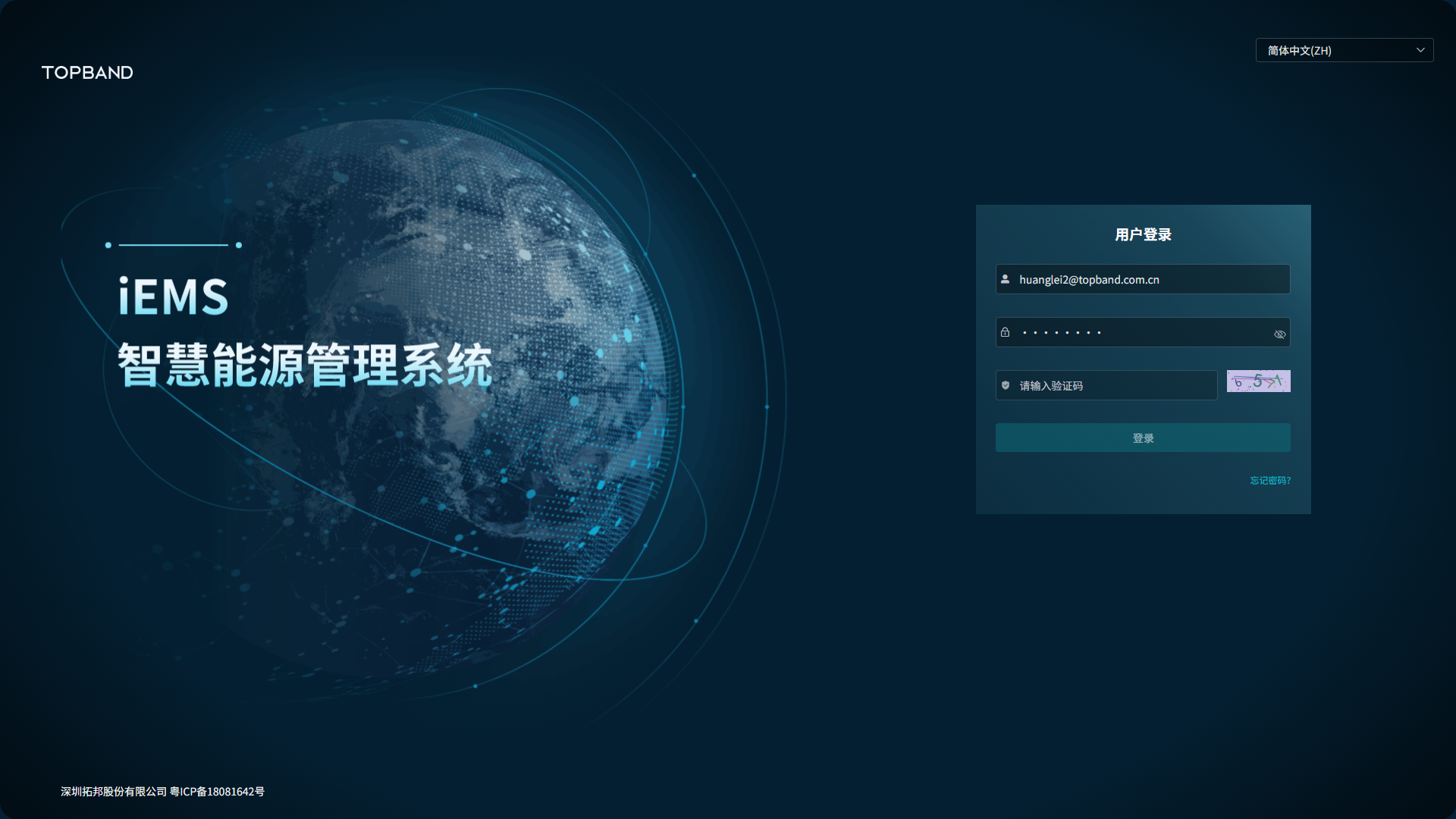Click the 深圳拓邦股份有限公司 company name
The image size is (1456, 819).
pyautogui.click(x=114, y=791)
